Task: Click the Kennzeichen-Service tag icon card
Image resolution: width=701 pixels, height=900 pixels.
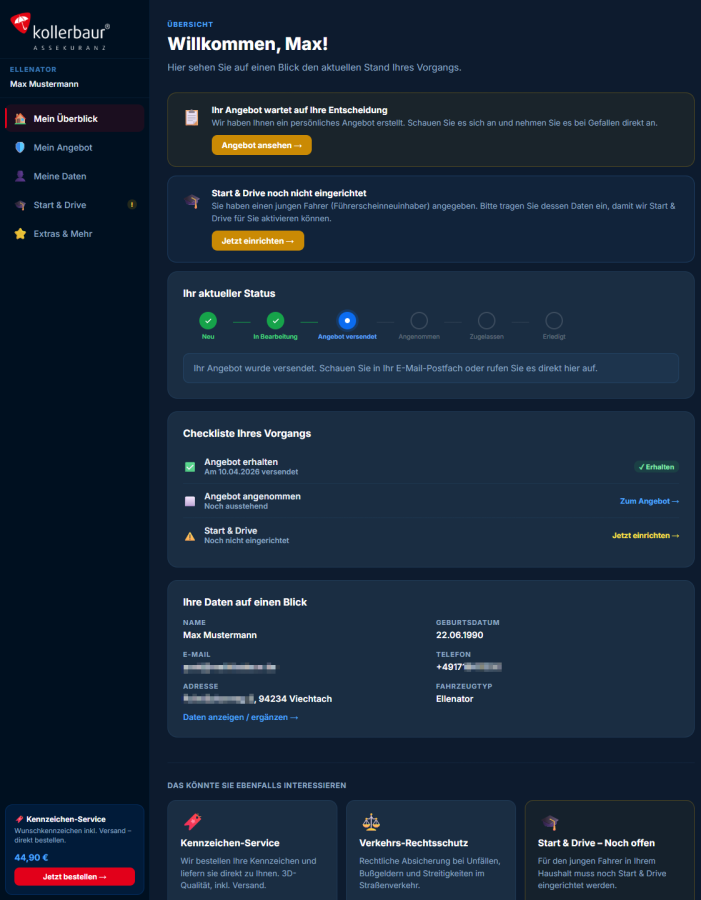Action: click(x=193, y=822)
